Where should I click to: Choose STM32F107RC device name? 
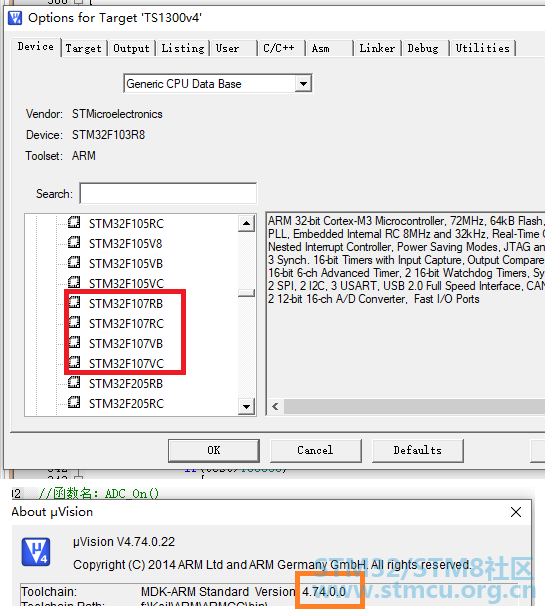[126, 324]
